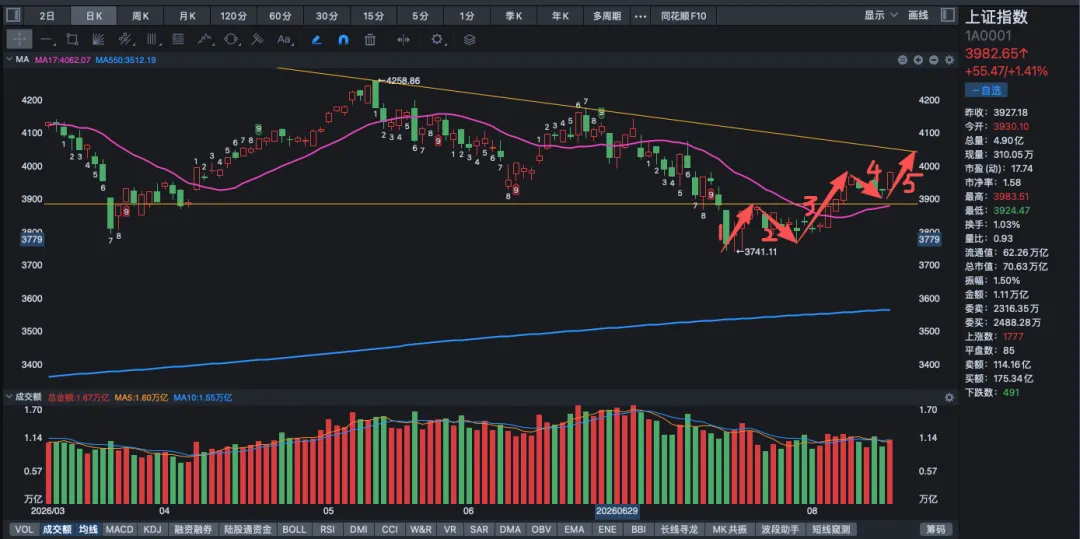Screen dimensions: 1080x539
Task: Click the minus zoom icon in MA panel header
Action: tap(933, 61)
